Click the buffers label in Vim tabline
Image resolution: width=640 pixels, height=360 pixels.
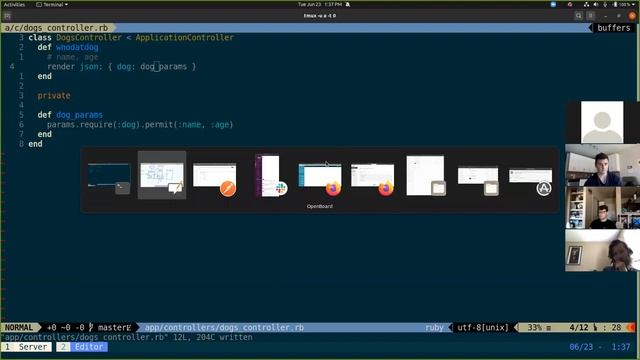tap(613, 28)
